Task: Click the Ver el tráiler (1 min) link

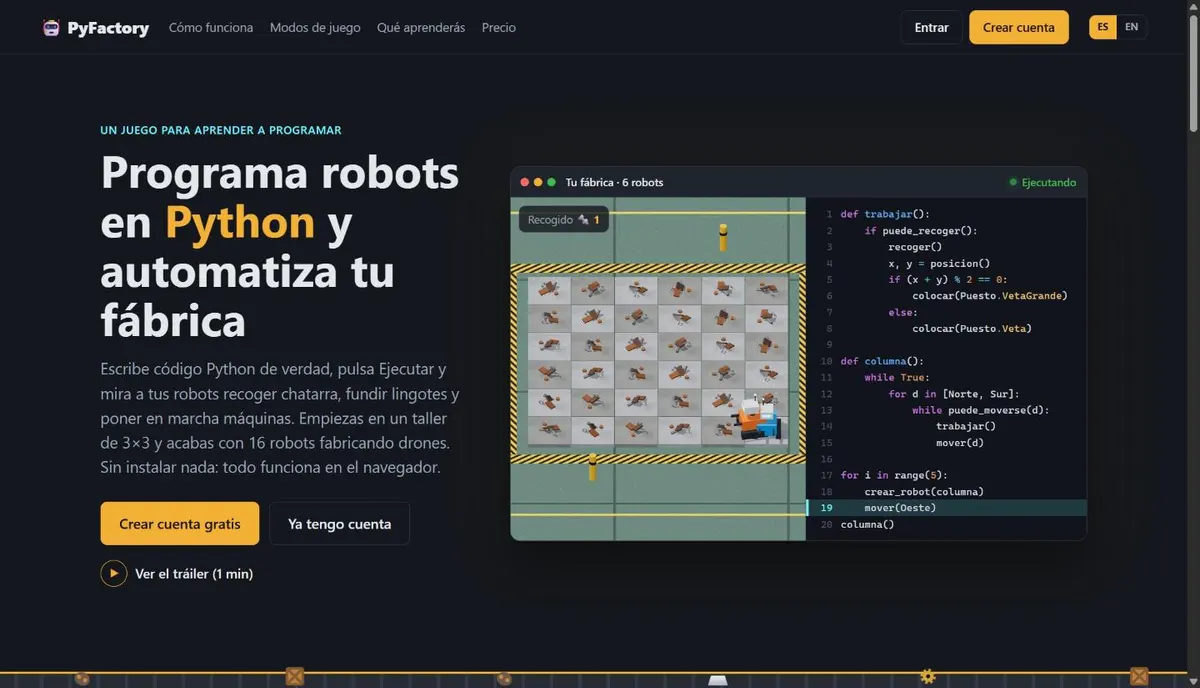Action: 194,574
